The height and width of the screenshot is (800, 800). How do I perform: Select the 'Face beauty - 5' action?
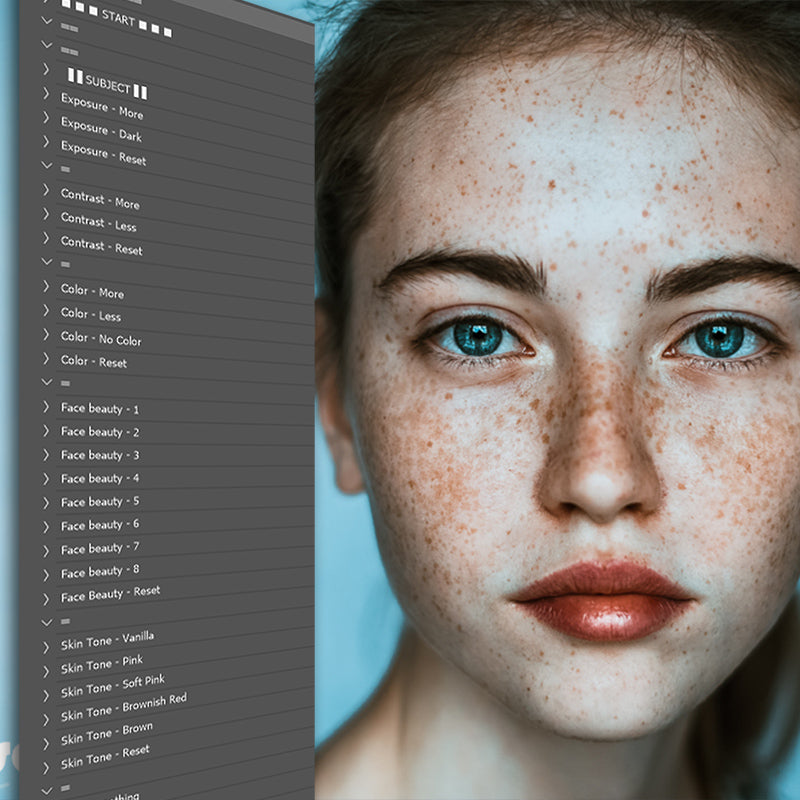tap(100, 501)
